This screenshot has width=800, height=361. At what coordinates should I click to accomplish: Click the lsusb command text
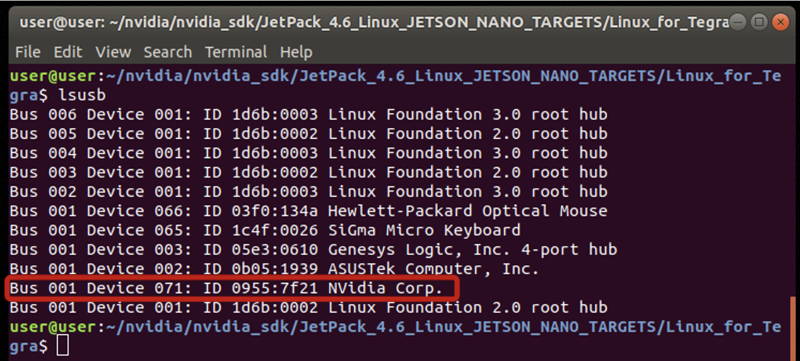[82, 95]
